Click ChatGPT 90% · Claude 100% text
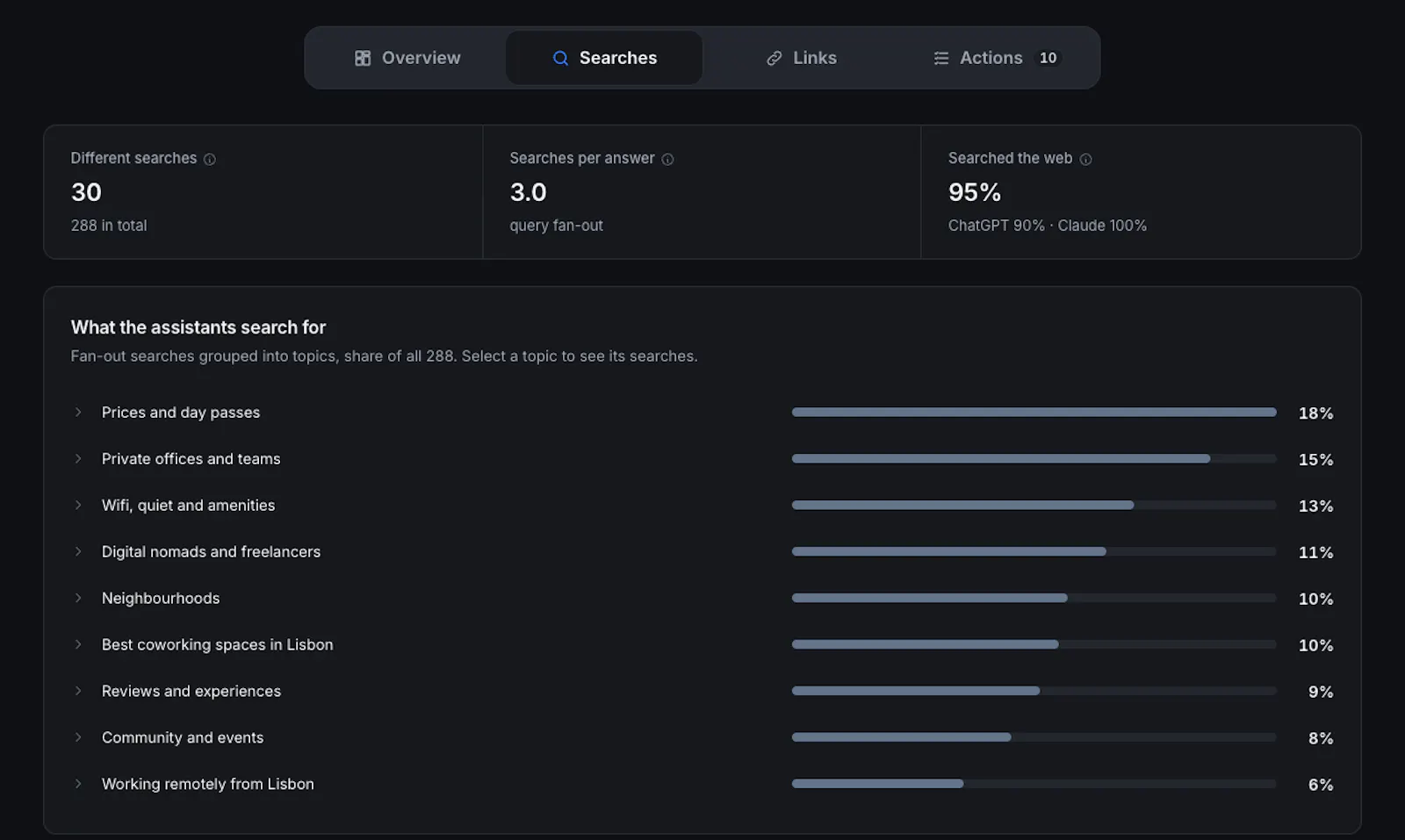 1048,226
